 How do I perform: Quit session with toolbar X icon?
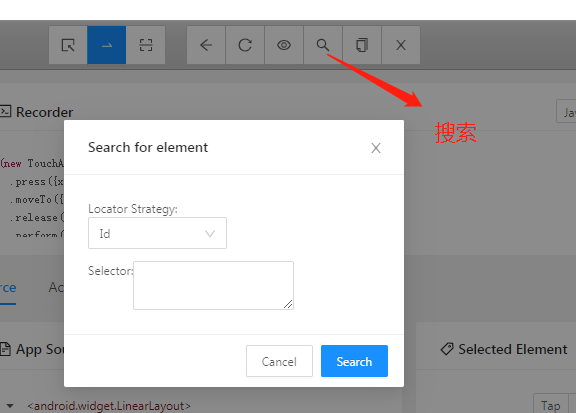401,45
